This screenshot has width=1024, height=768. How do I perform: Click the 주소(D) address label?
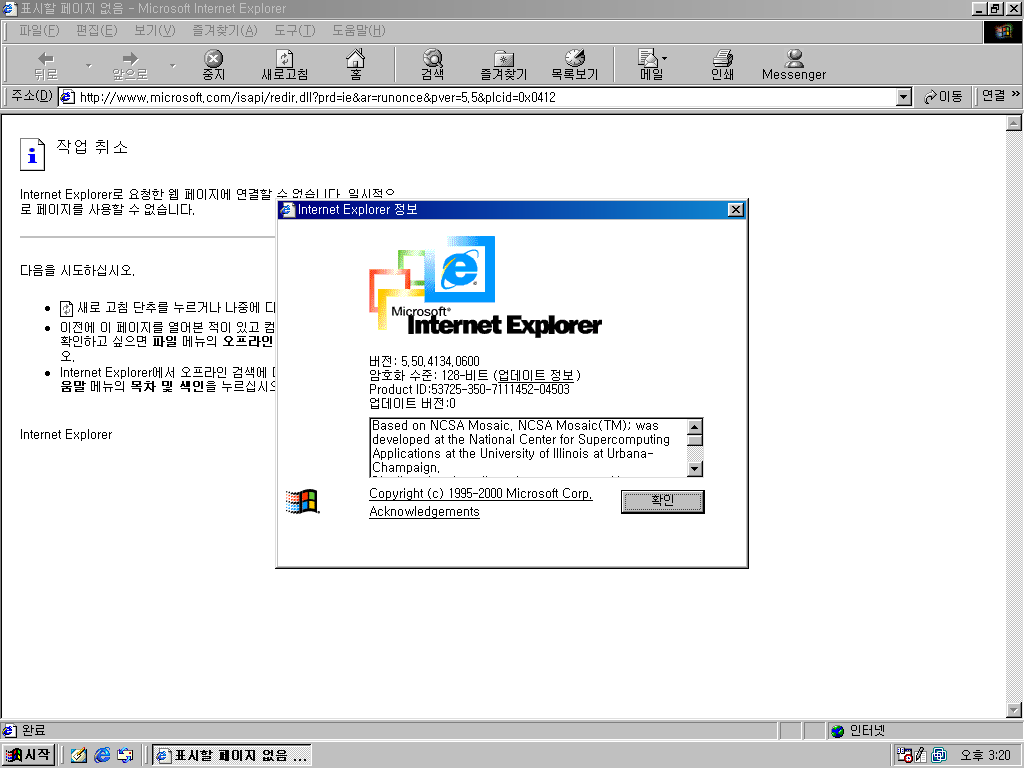point(31,96)
